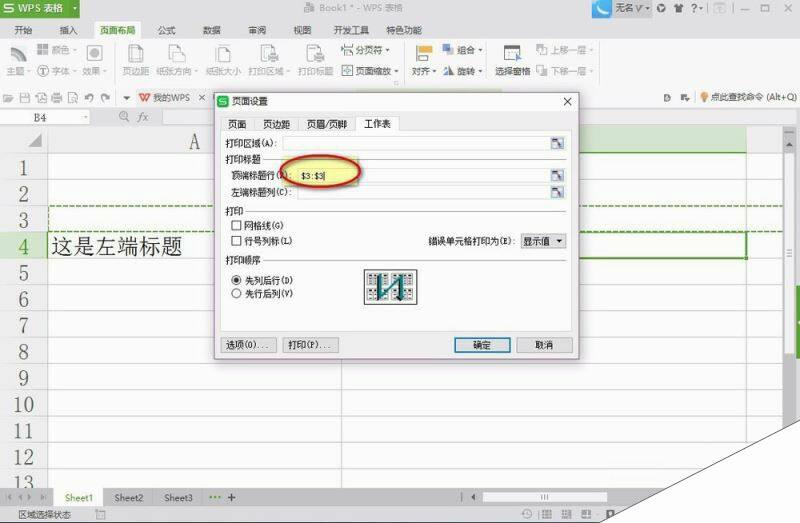This screenshot has width=800, height=523.
Task: Switch to the 公式 ribbon tab
Action: tap(166, 30)
